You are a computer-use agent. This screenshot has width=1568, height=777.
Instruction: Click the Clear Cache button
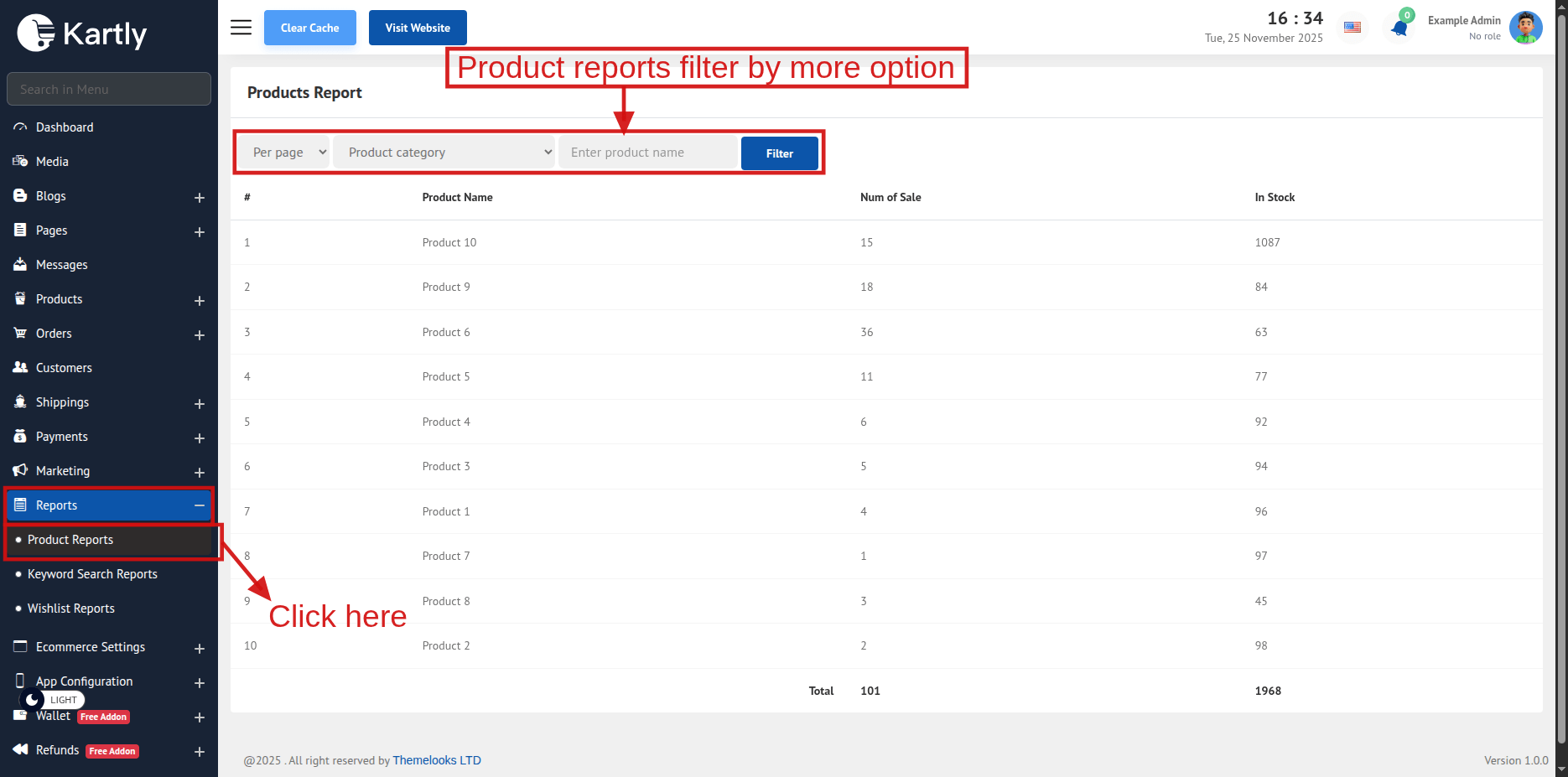tap(309, 28)
